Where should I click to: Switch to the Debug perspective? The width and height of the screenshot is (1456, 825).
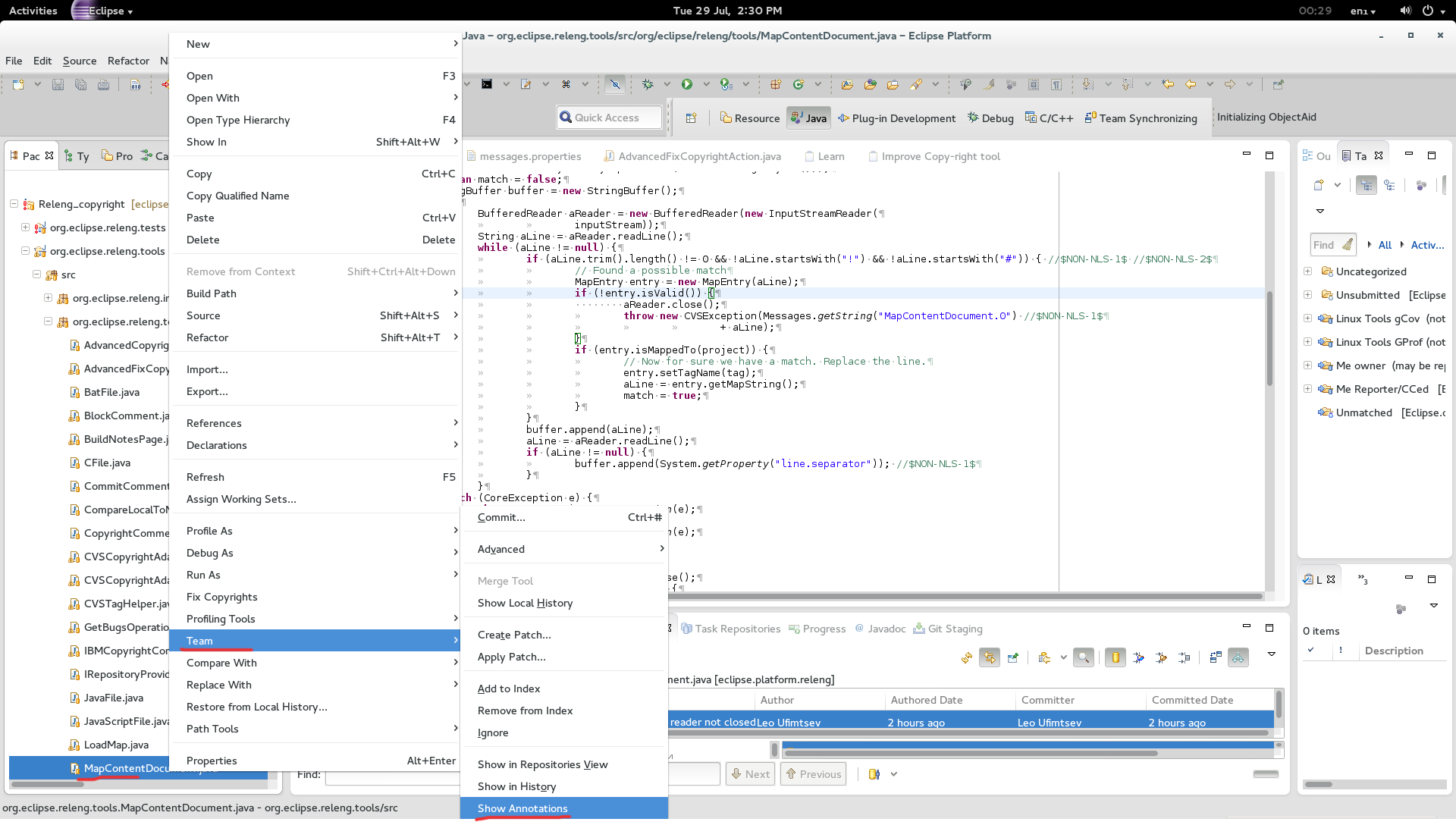pyautogui.click(x=990, y=118)
